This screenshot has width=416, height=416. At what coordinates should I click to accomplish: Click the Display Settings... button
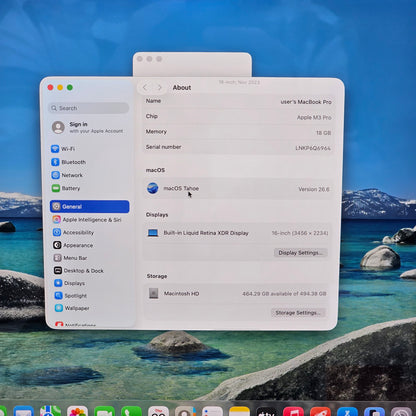coord(301,253)
